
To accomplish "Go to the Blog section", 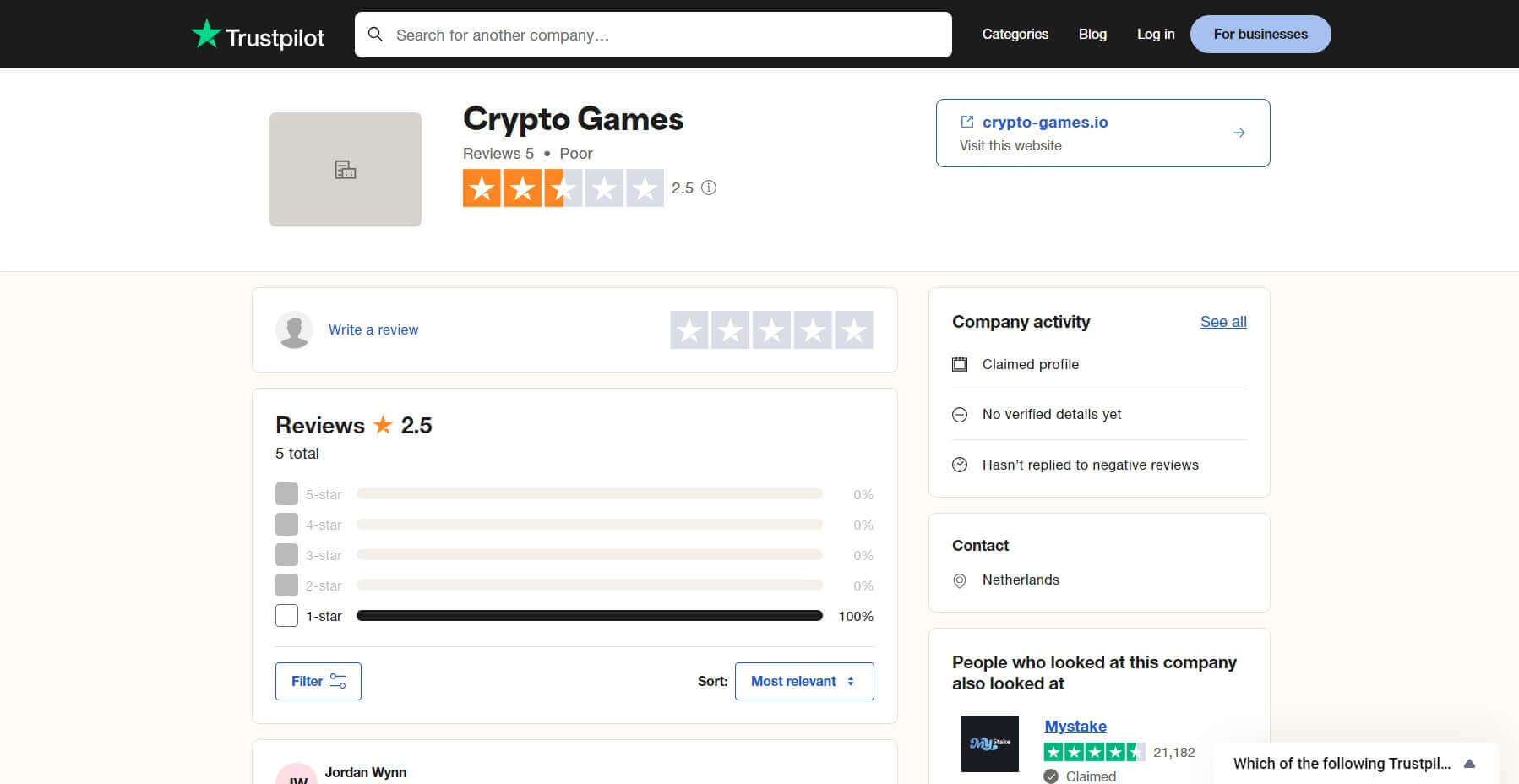I will [1092, 34].
